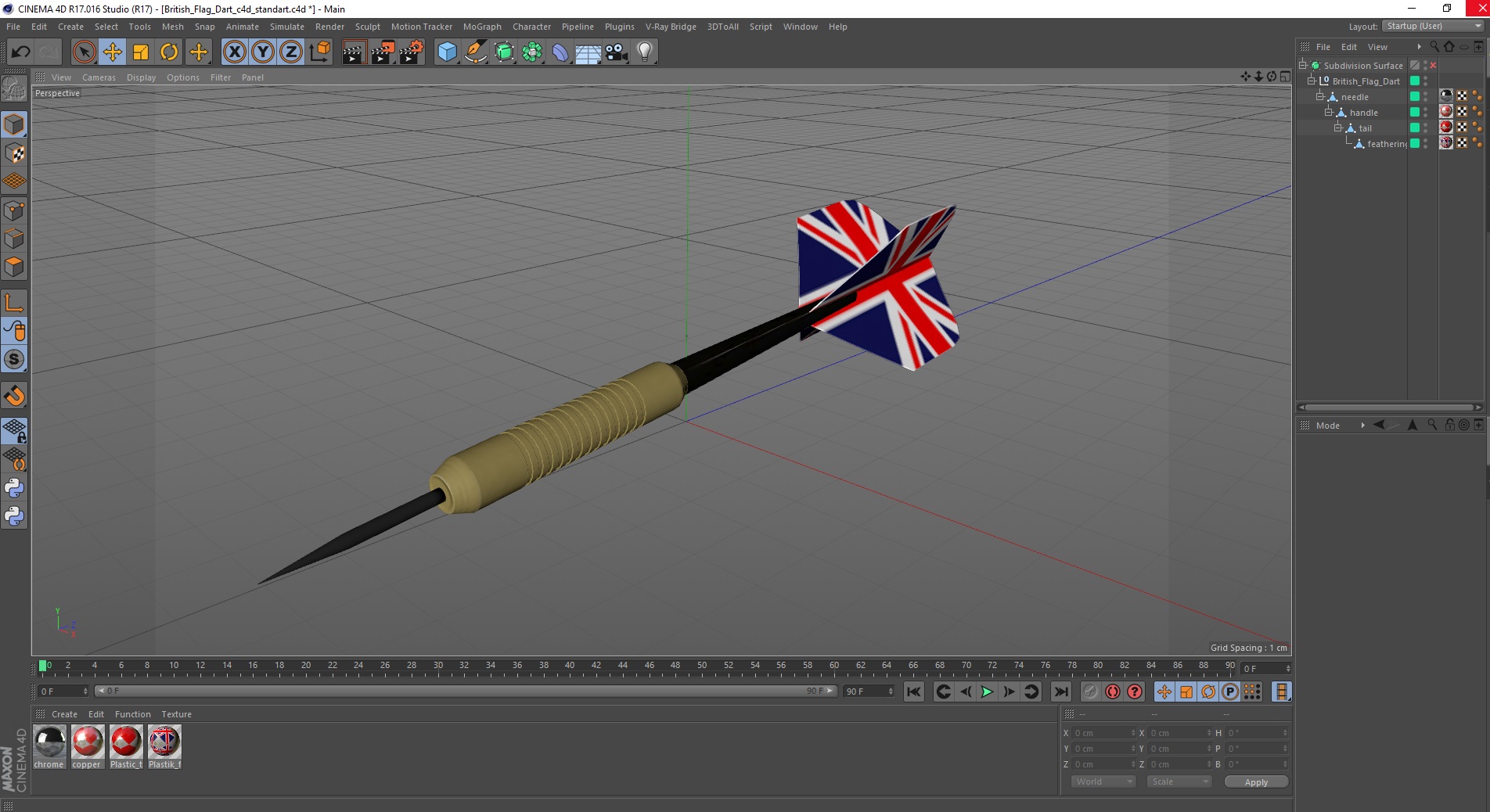The width and height of the screenshot is (1490, 812).
Task: Open the Scale coordinate dropdown
Action: click(x=1179, y=781)
